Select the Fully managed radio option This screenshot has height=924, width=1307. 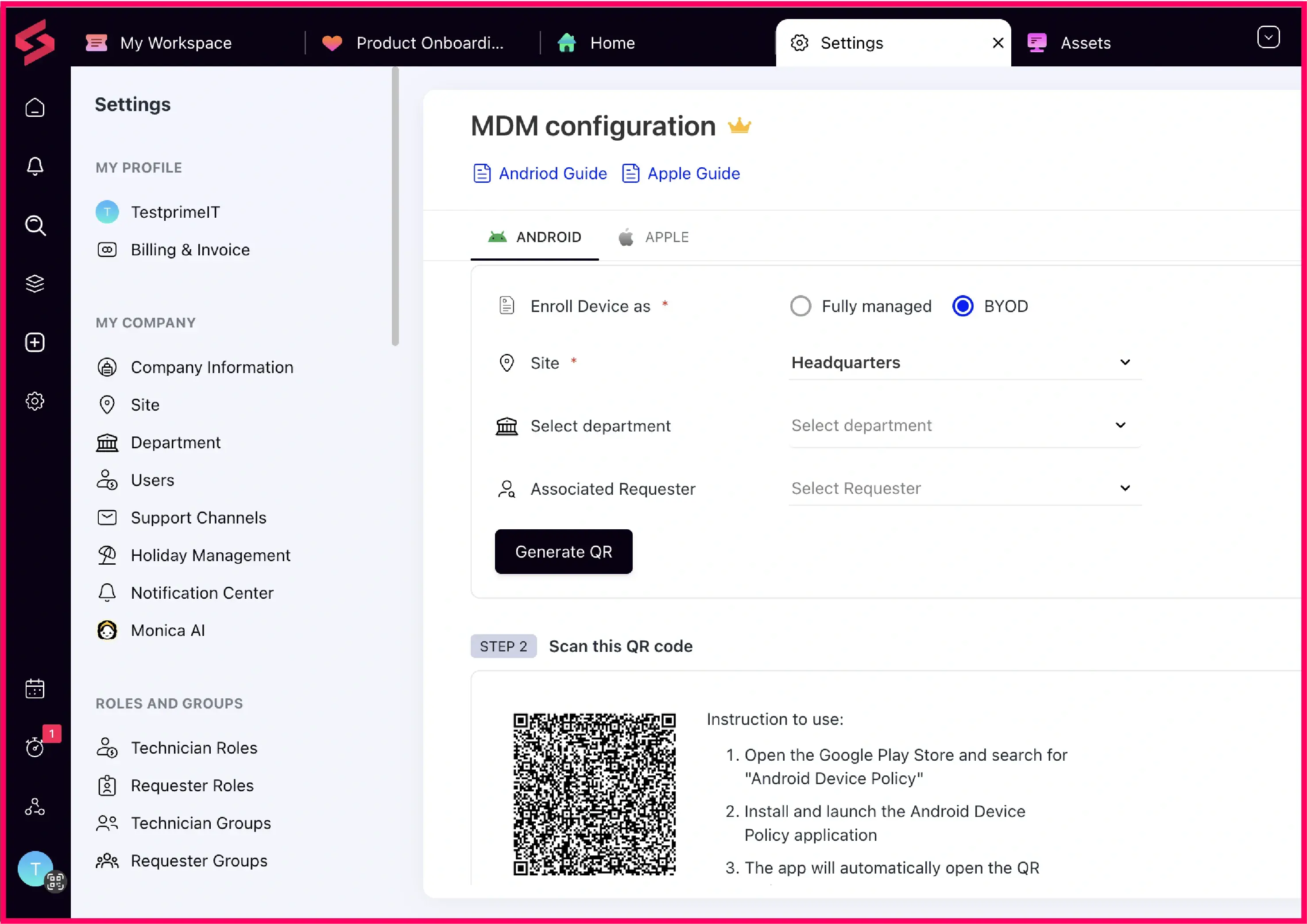click(x=800, y=306)
